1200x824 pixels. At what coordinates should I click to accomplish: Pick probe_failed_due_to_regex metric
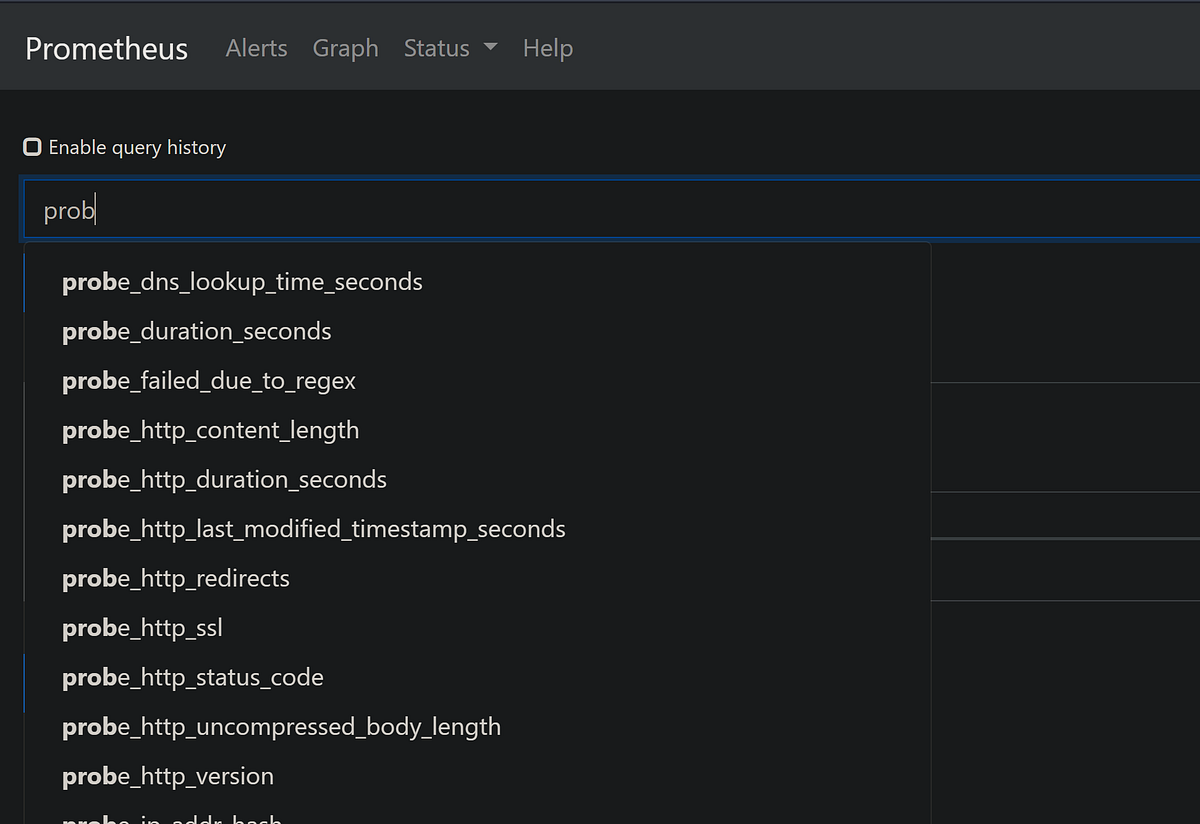pos(209,380)
